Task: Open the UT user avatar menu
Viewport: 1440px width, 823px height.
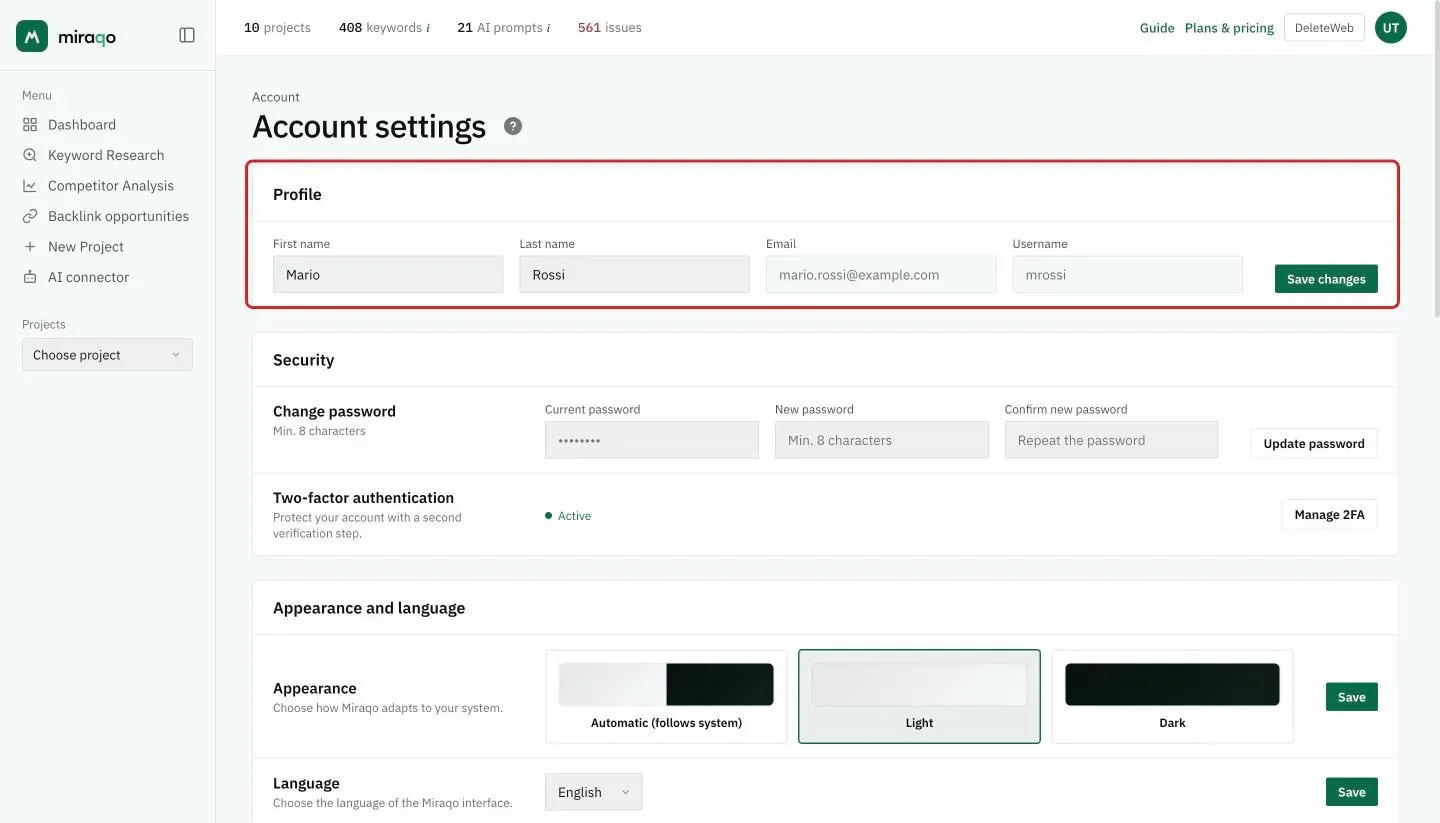Action: 1390,28
